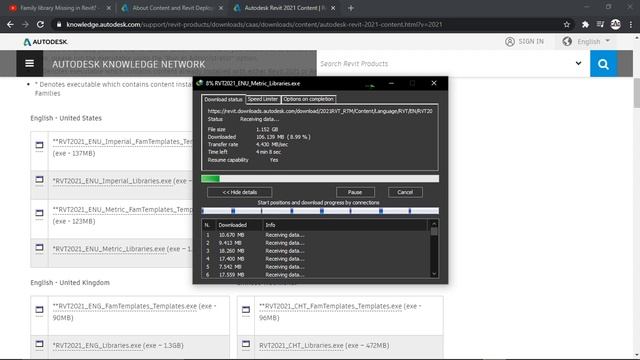Screen dimensions: 640x360
Task: Reload the current browser page
Action: (40, 24)
